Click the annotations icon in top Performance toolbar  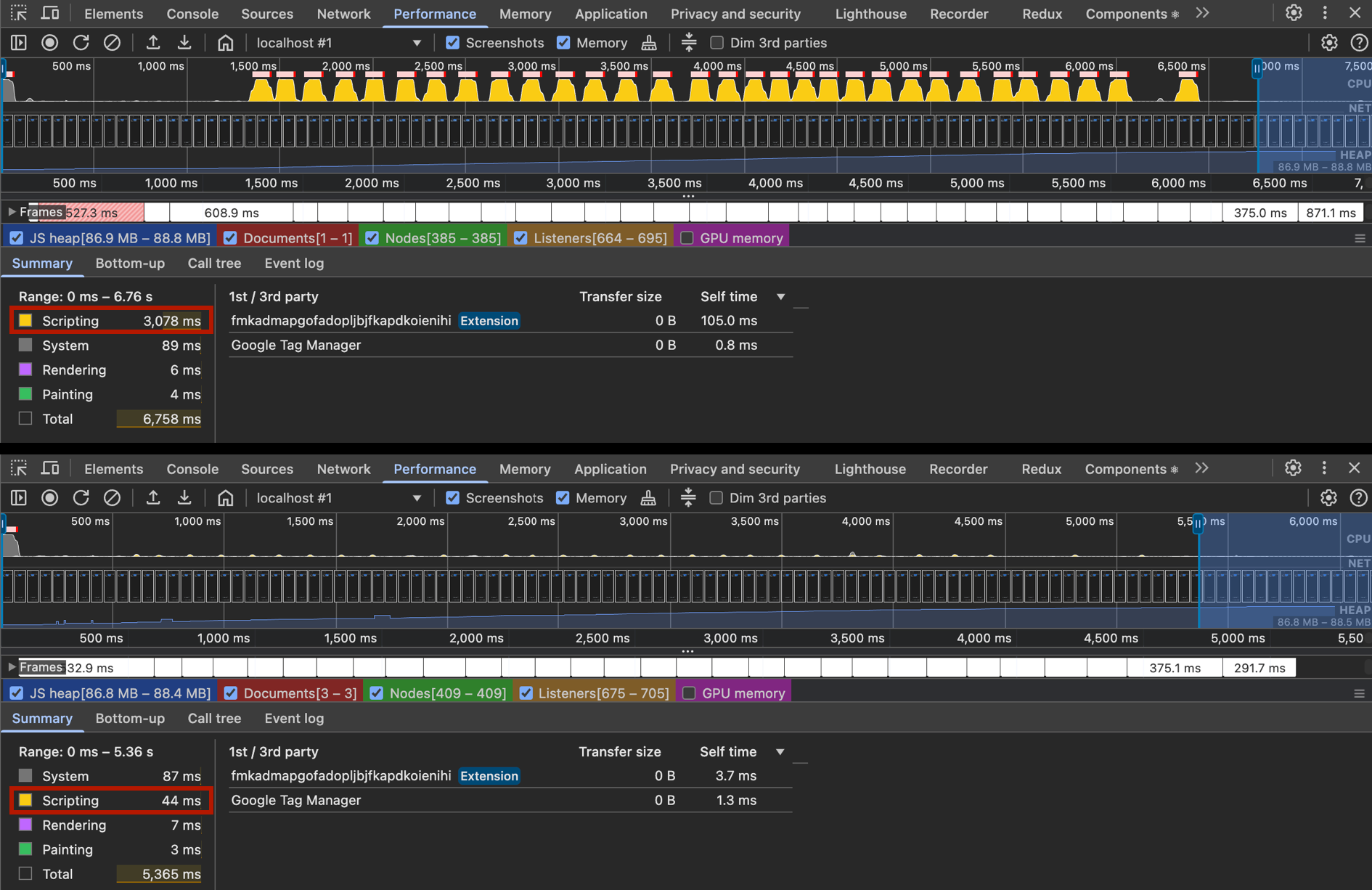[x=689, y=43]
